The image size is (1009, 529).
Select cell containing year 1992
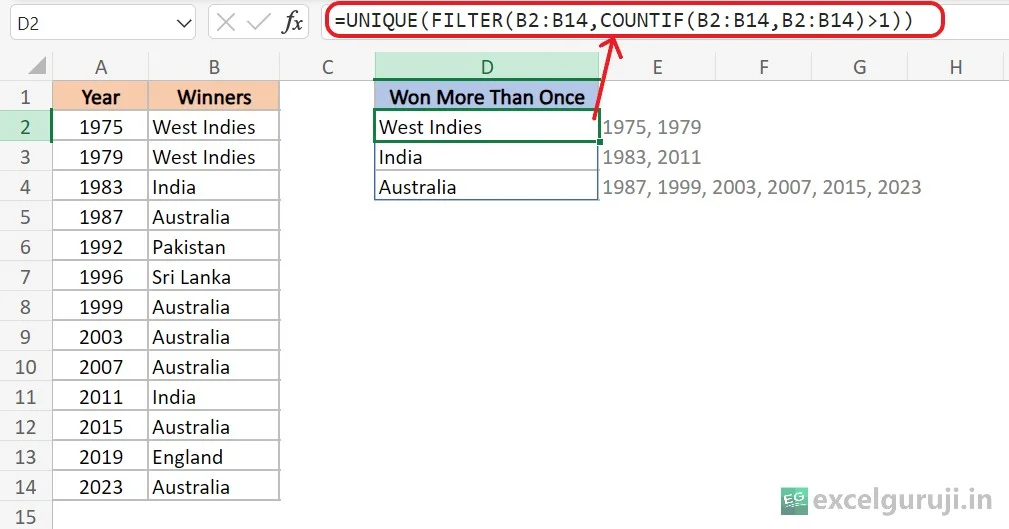pos(100,246)
